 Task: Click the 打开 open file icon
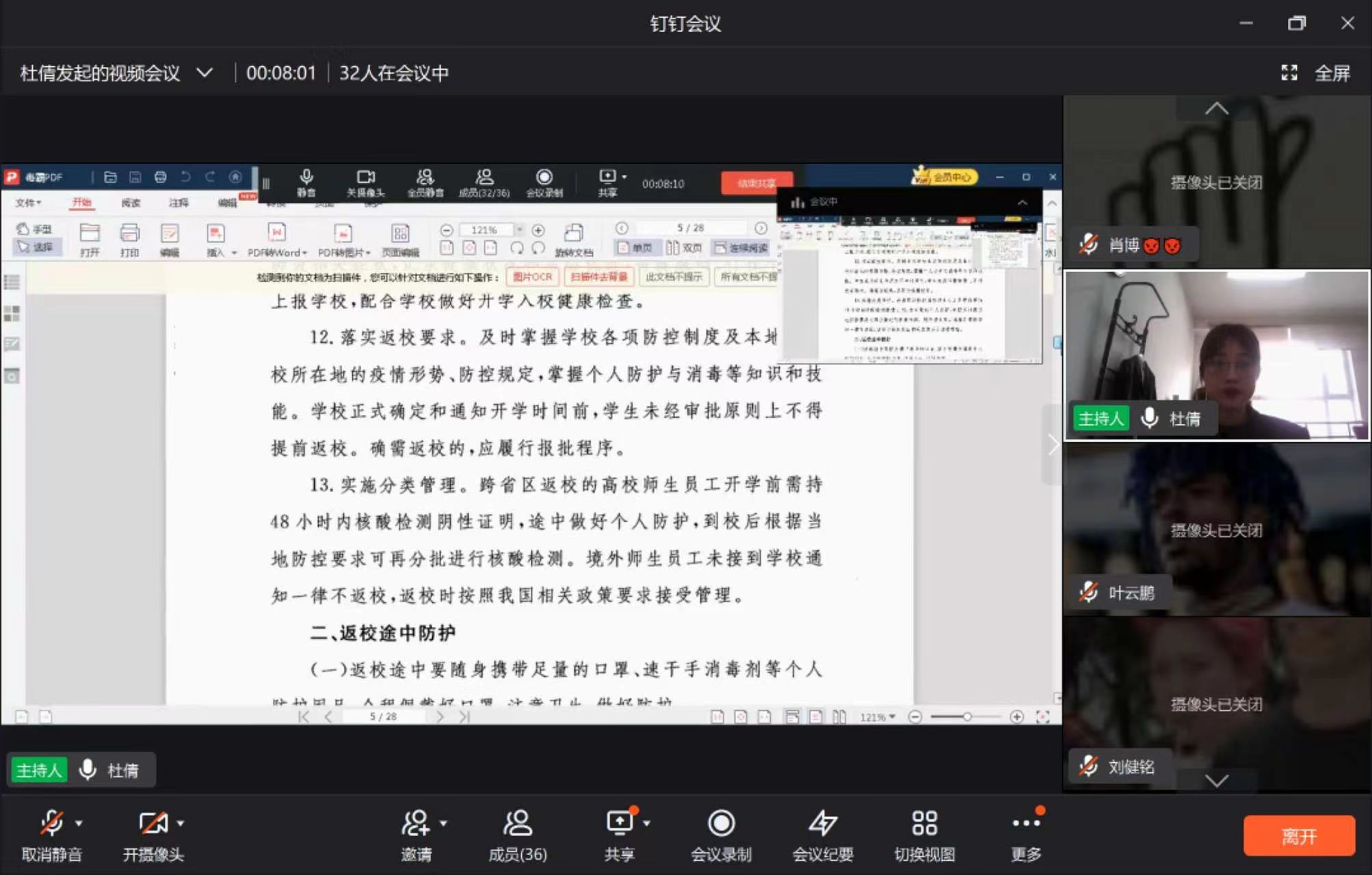tap(90, 240)
